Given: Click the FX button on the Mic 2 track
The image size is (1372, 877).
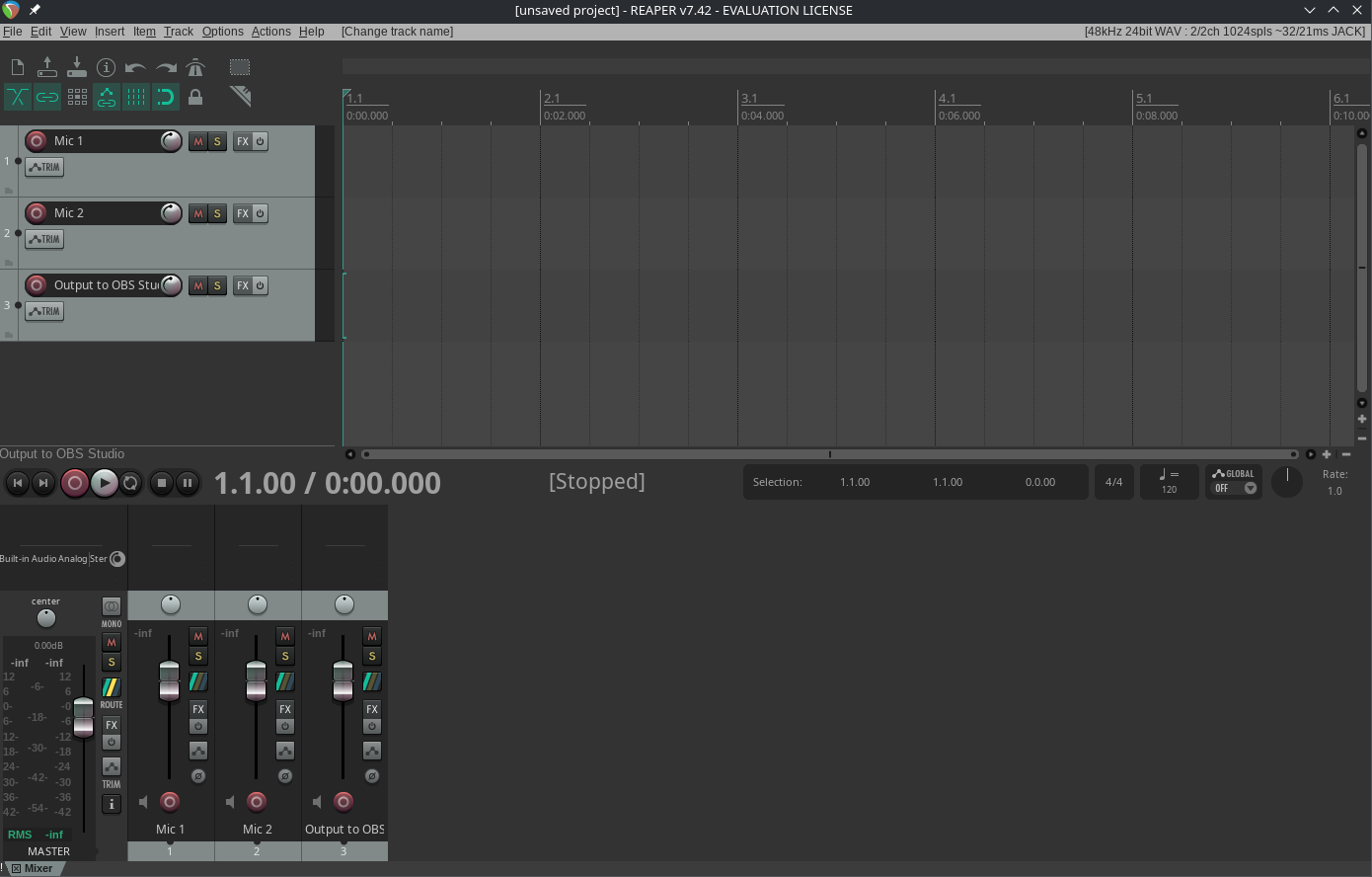Looking at the screenshot, I should point(243,213).
